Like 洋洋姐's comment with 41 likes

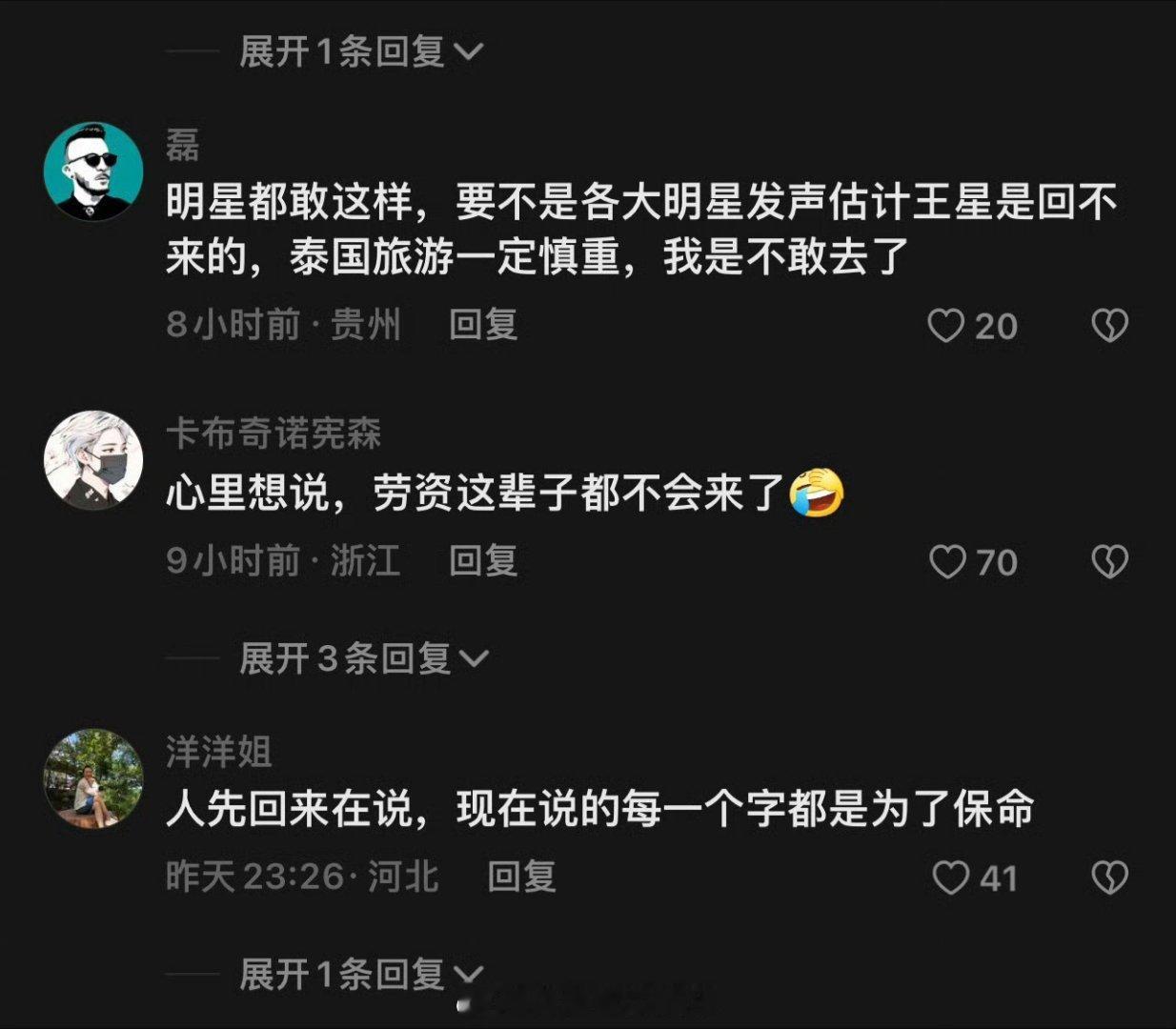950,878
